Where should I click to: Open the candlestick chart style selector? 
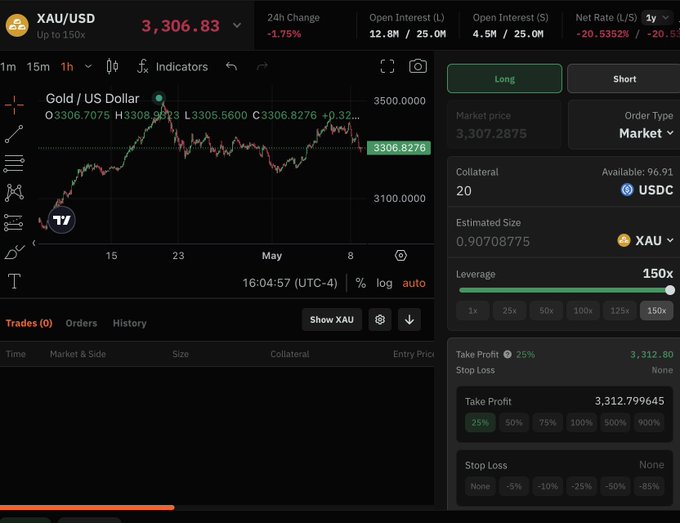pos(112,66)
